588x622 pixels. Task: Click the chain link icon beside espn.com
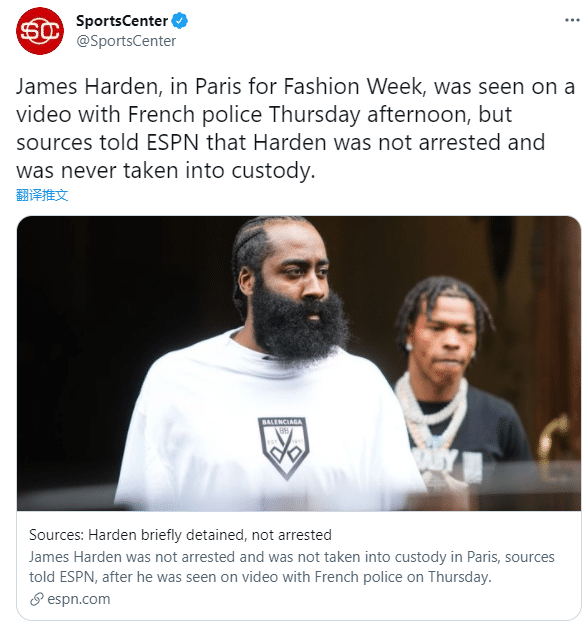click(x=37, y=599)
